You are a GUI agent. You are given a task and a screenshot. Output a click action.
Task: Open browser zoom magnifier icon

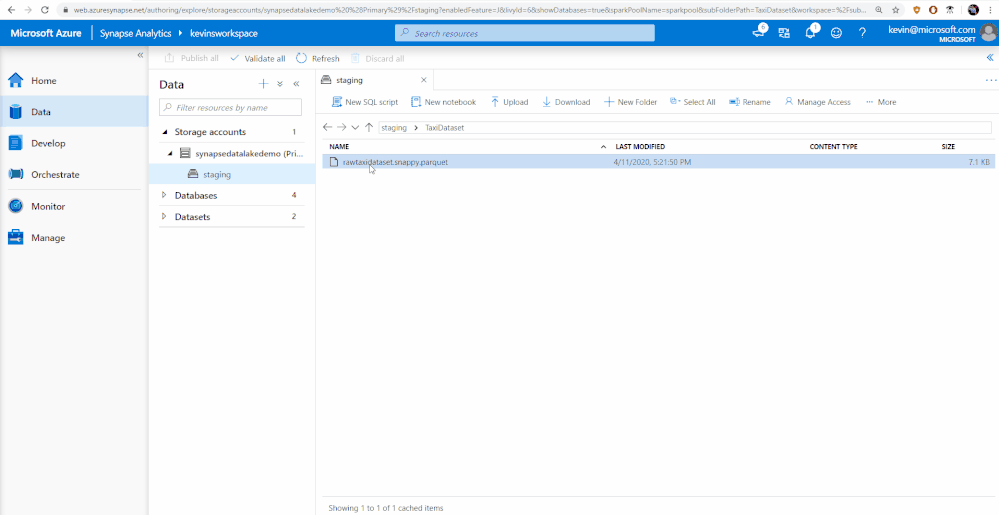point(879,10)
